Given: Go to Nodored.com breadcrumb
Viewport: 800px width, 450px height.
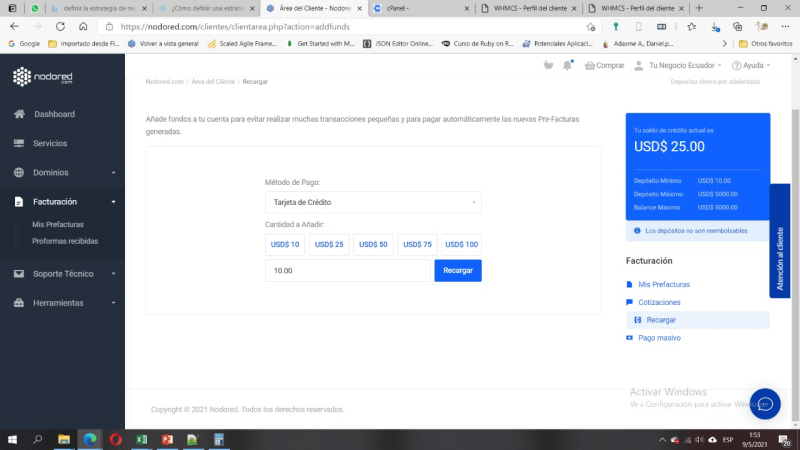Looking at the screenshot, I should tap(164, 82).
